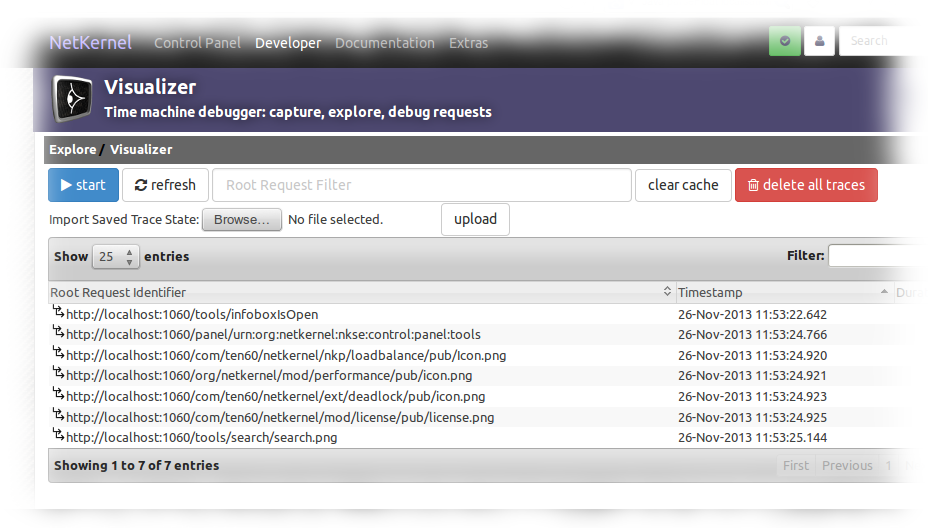The image size is (928, 528).
Task: Click the Timestamp column header
Action: tap(784, 292)
